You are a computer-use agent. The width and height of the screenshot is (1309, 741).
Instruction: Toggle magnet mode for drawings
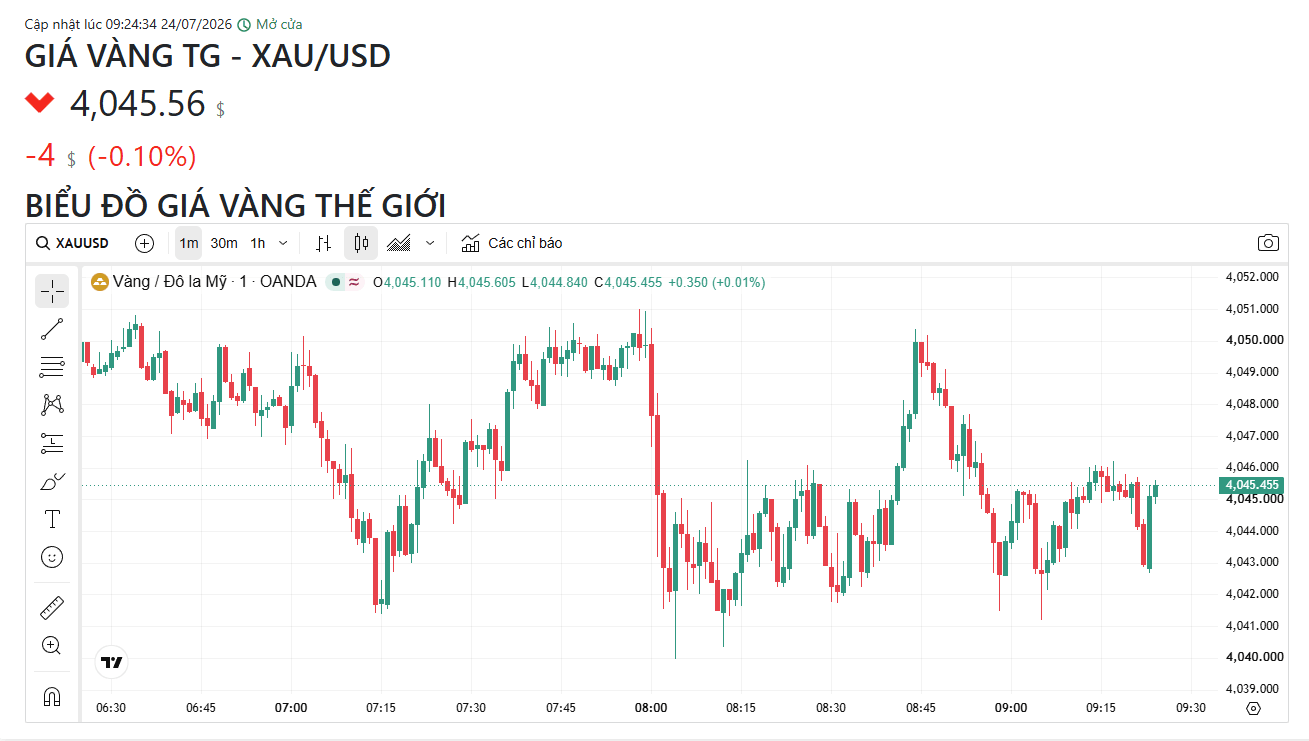(x=52, y=696)
